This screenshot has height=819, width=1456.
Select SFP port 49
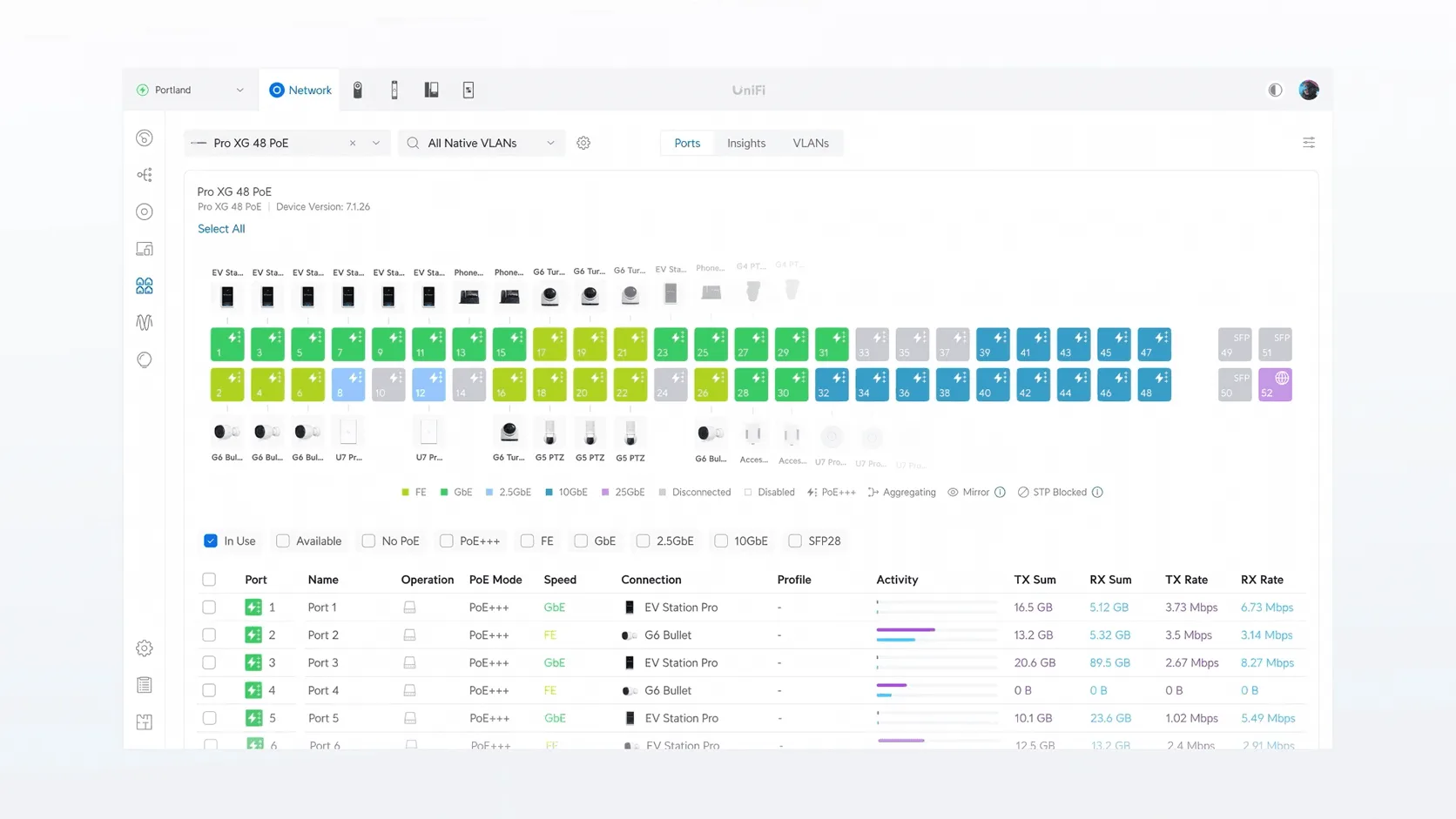1235,345
